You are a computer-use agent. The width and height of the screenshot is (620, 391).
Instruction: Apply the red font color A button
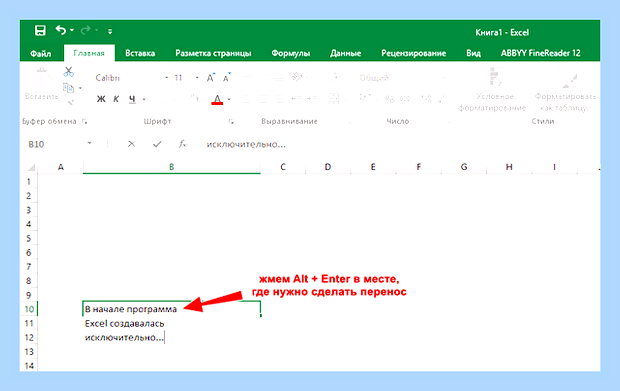tap(217, 99)
